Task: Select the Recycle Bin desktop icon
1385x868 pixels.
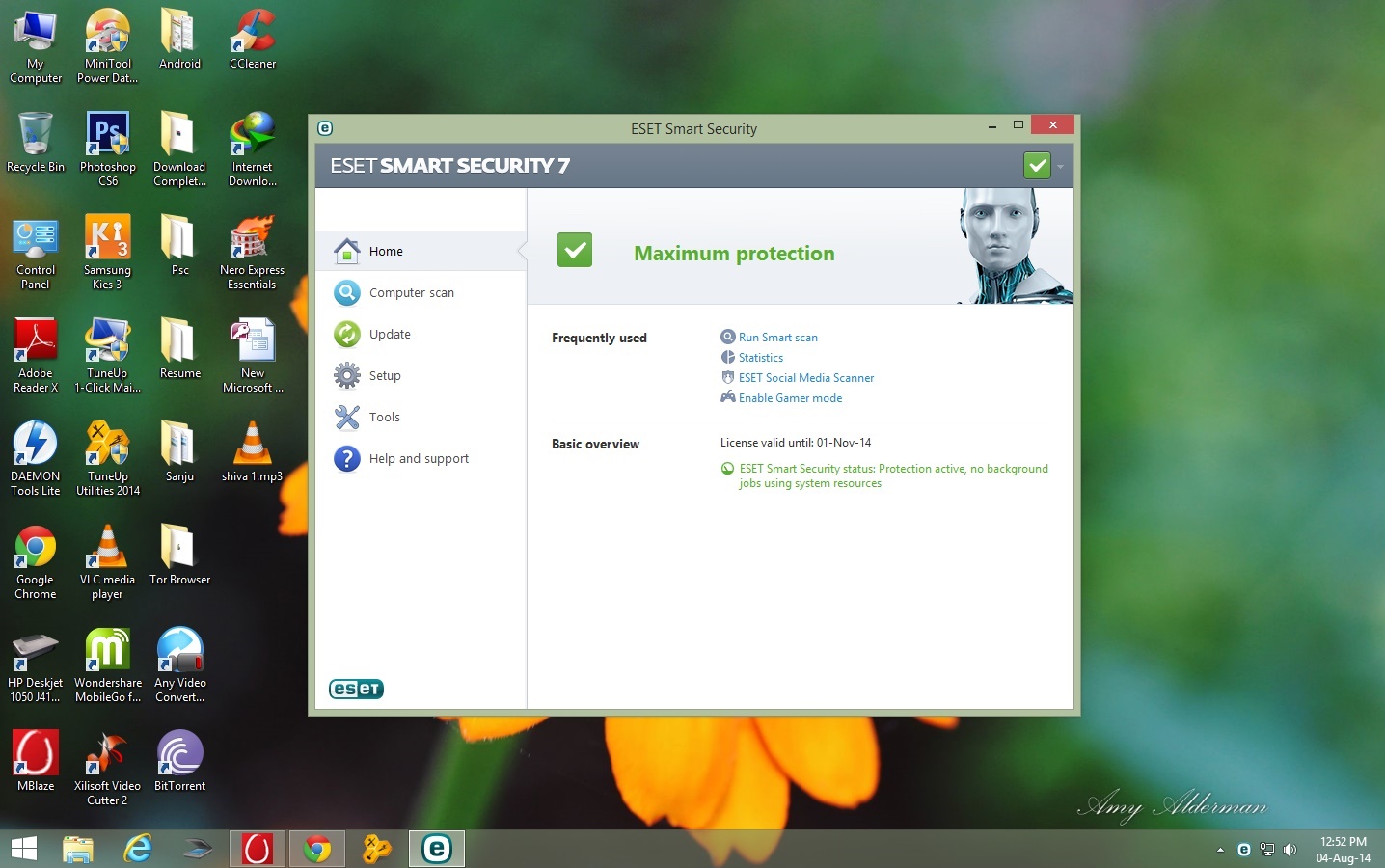Action: pos(36,143)
